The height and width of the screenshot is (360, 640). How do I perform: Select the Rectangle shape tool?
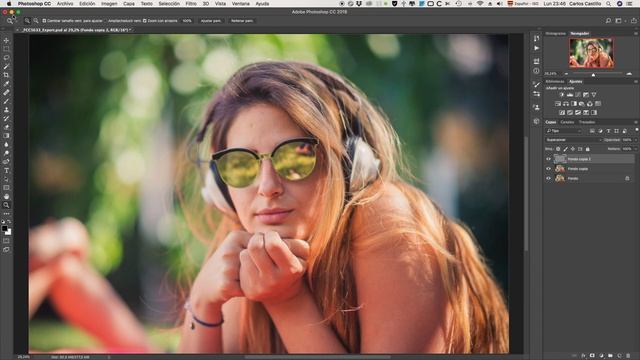tap(6, 188)
